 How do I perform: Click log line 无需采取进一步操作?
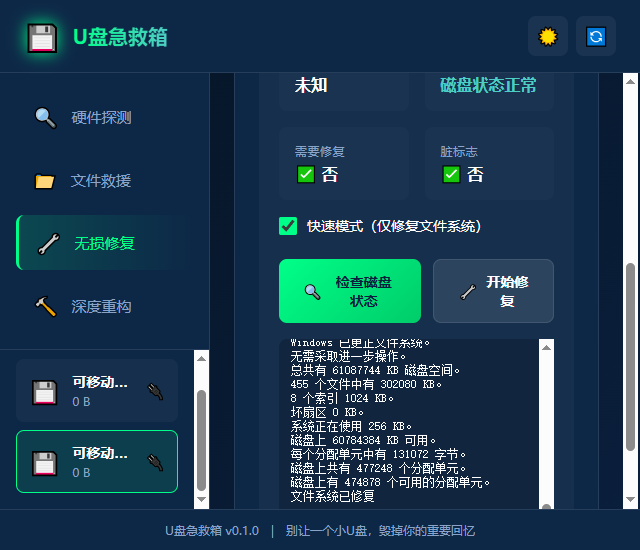tap(348, 356)
